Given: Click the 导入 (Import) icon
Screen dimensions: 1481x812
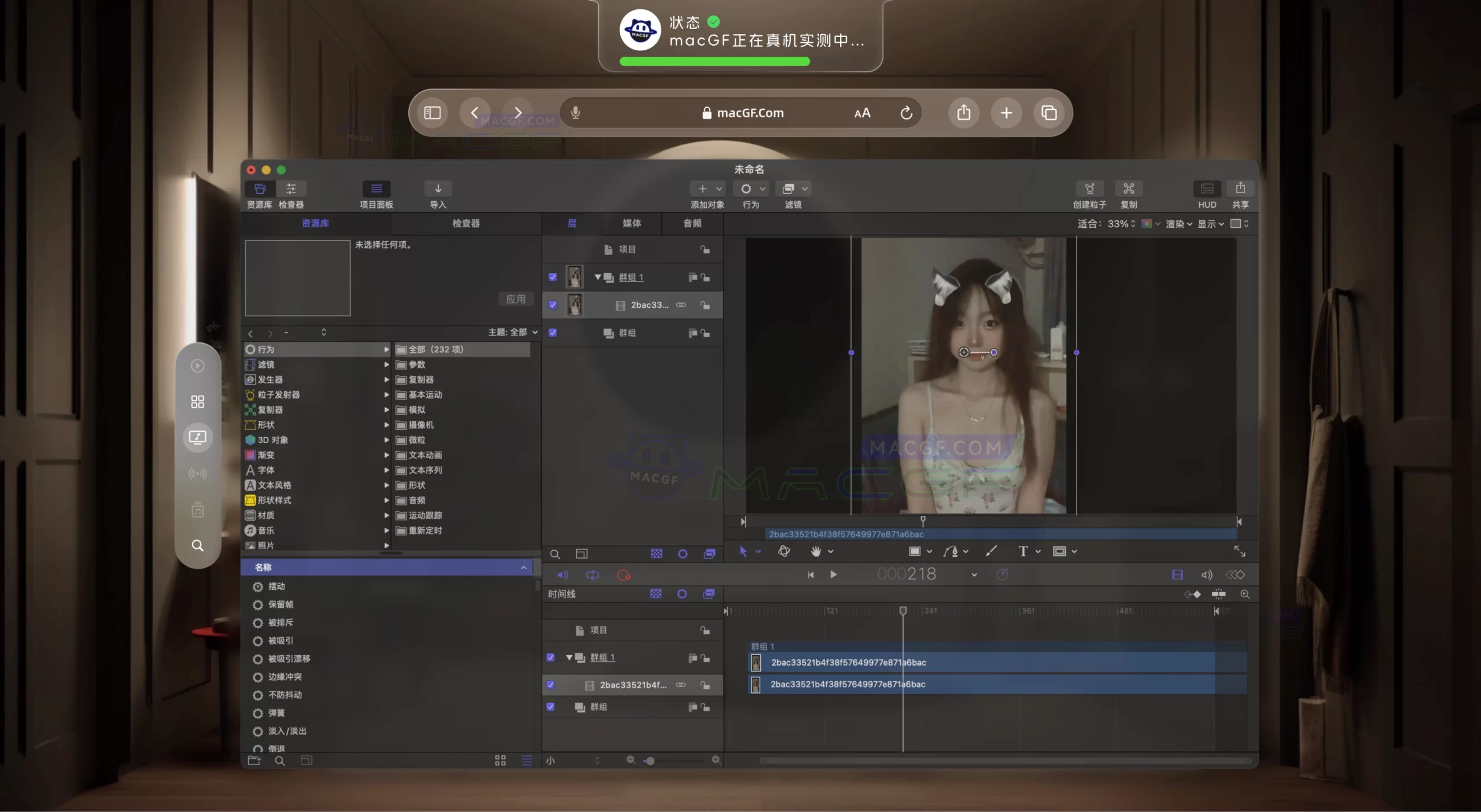Looking at the screenshot, I should 437,188.
